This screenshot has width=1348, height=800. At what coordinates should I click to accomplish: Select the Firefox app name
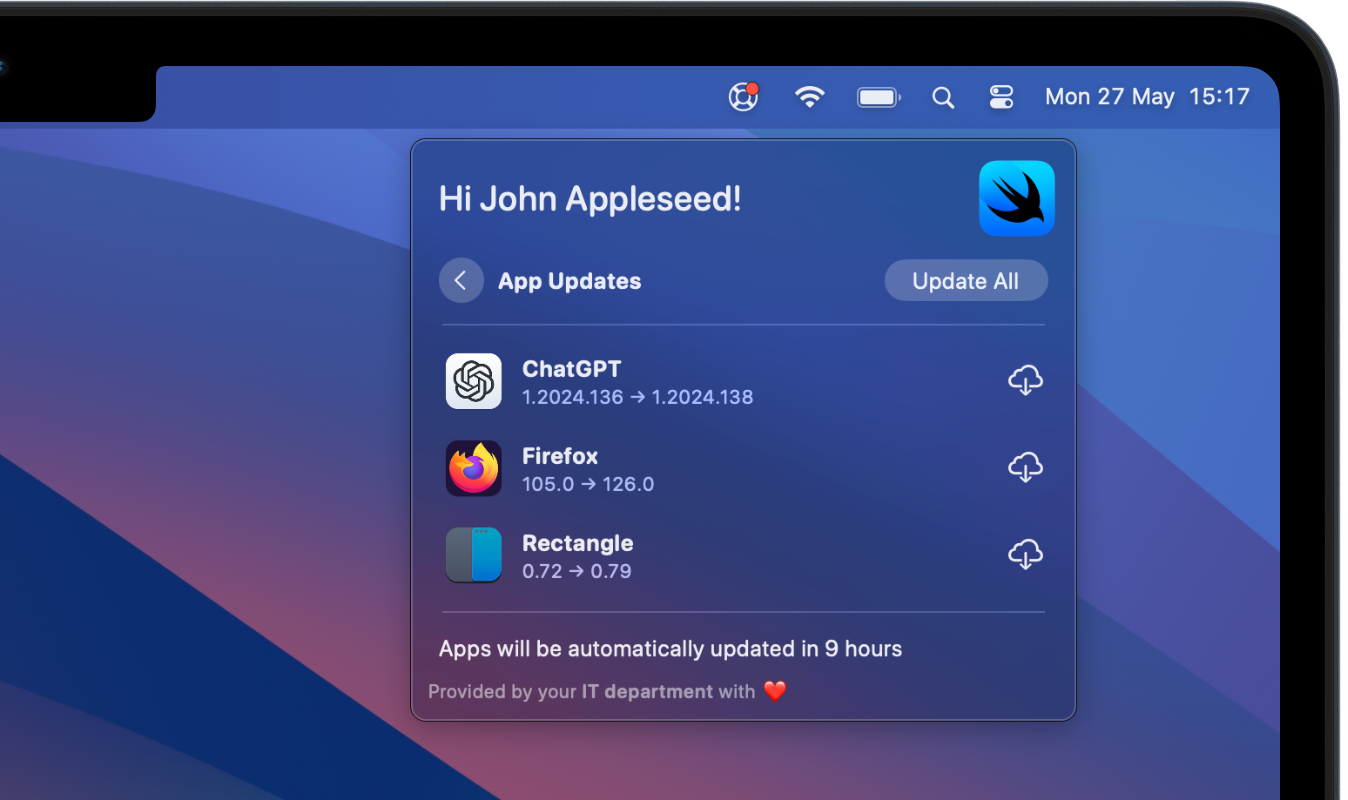point(560,456)
